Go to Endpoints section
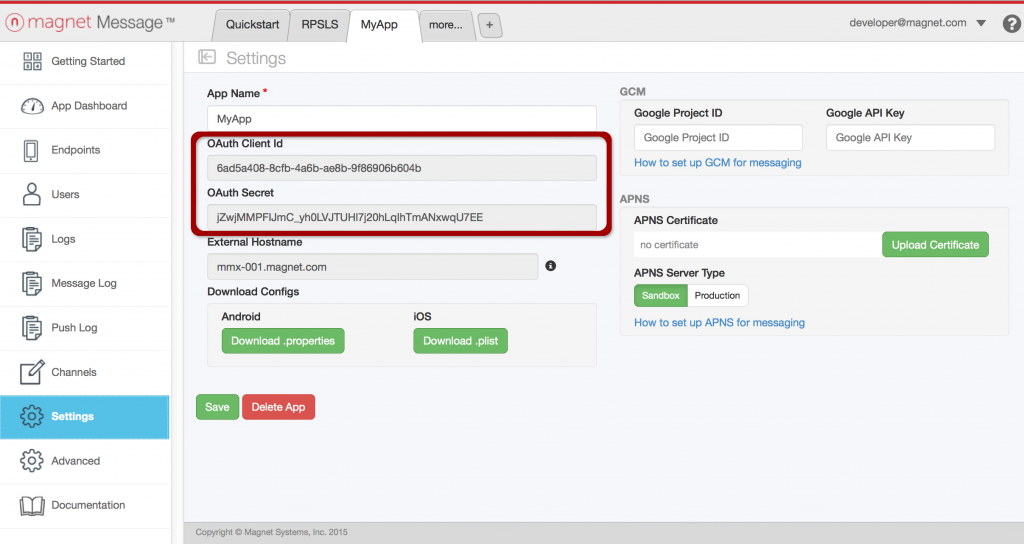This screenshot has height=544, width=1024. click(85, 150)
